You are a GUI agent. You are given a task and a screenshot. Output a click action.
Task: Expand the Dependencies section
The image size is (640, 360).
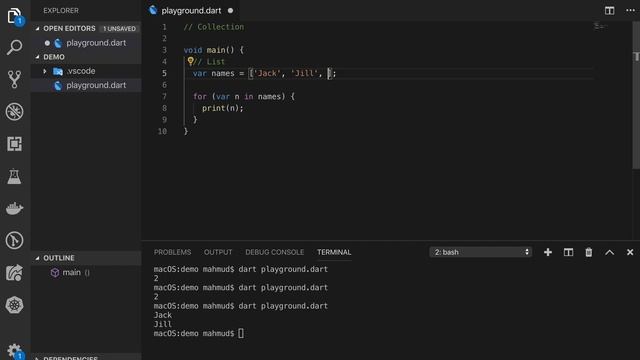[38, 358]
